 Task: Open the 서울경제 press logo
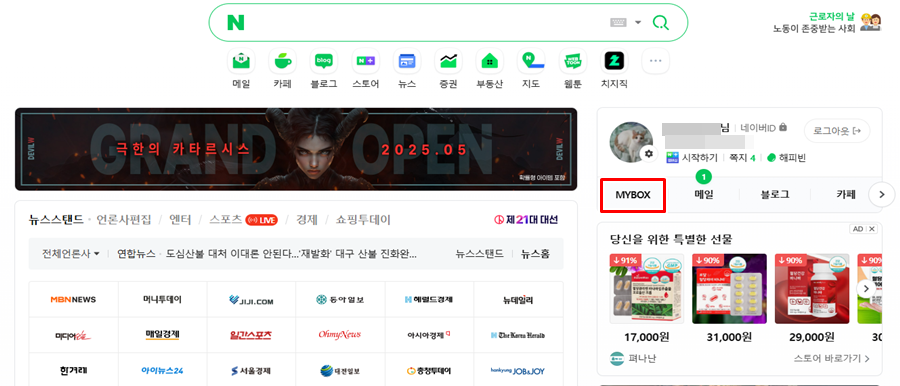tap(251, 370)
